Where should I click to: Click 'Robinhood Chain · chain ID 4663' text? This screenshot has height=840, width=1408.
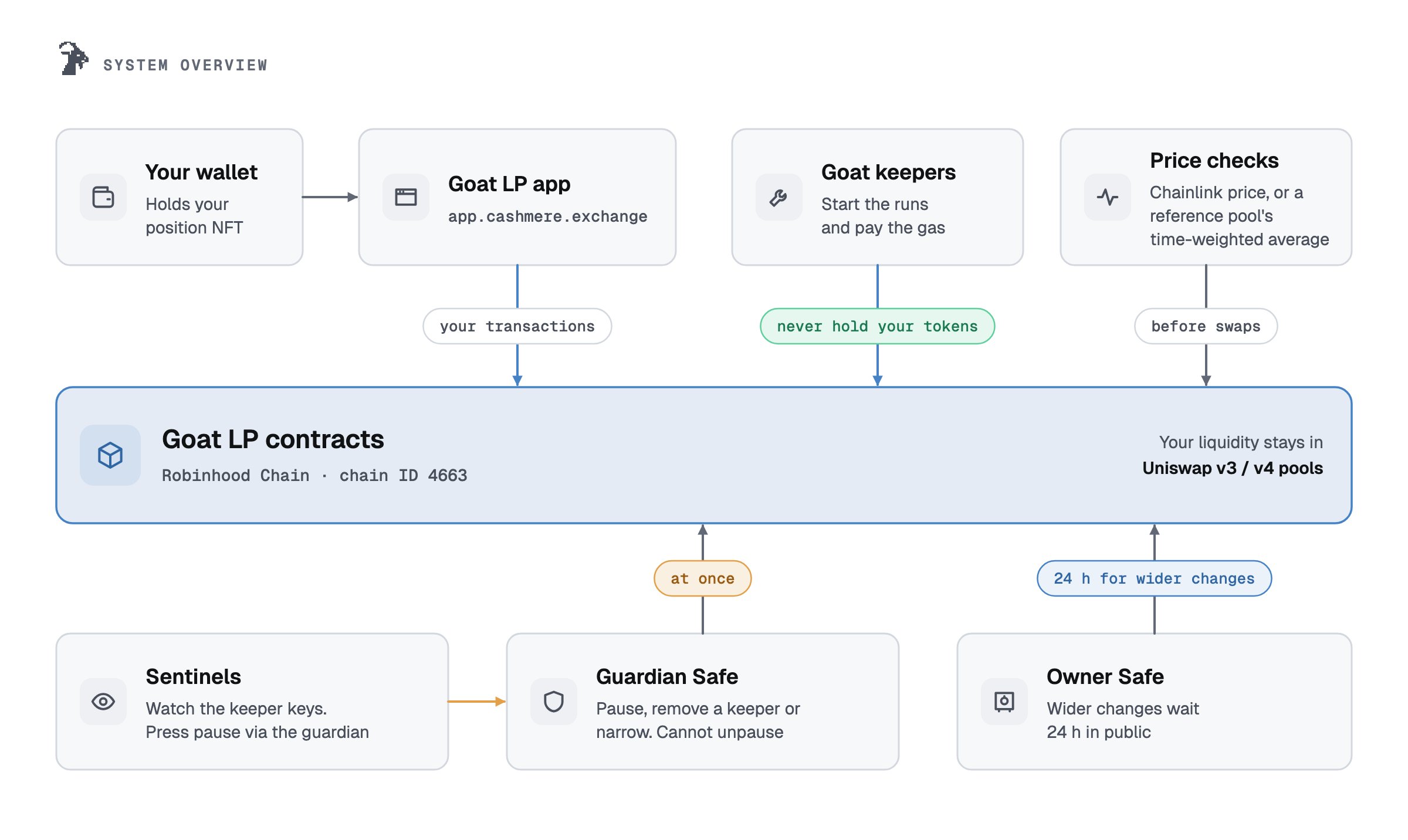tap(314, 475)
